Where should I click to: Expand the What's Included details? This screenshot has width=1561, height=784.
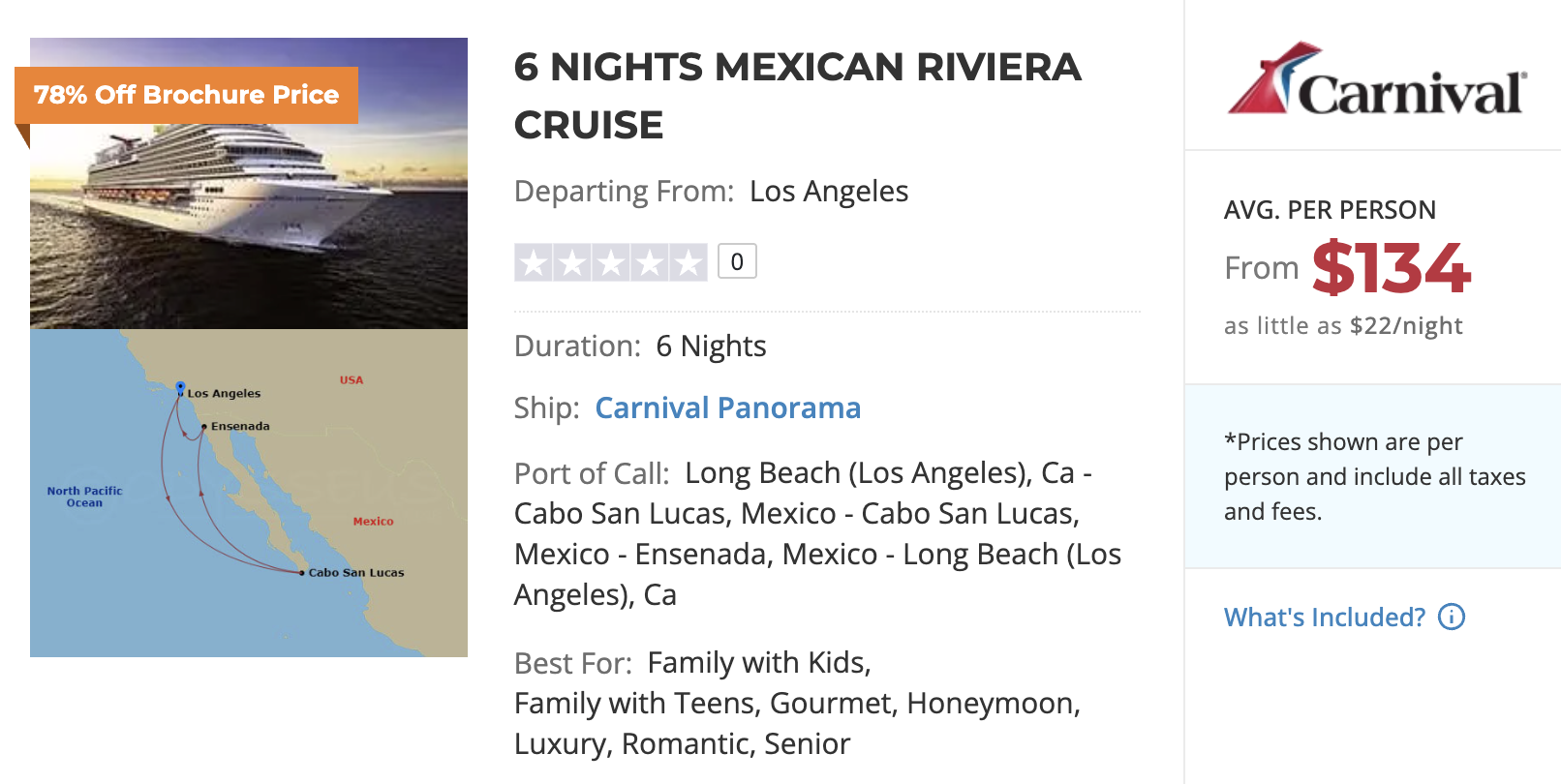(1324, 617)
